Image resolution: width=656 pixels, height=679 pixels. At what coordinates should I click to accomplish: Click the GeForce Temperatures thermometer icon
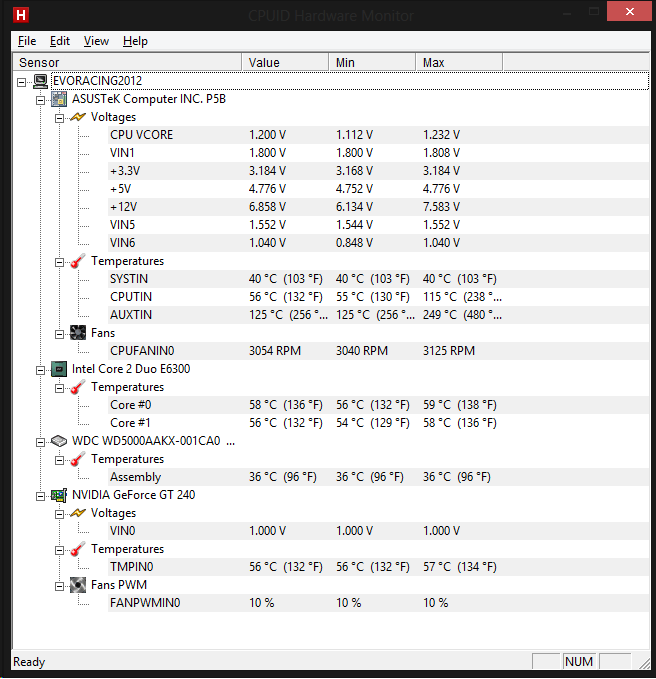coord(78,549)
